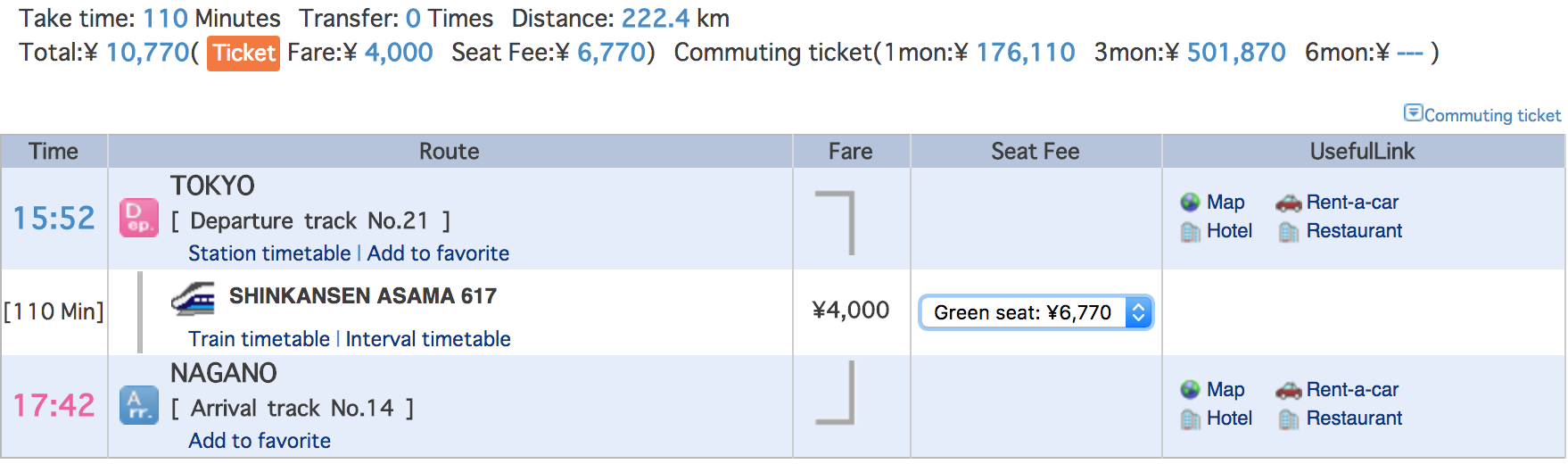Click the blue Arrival icon for Nagano

point(139,406)
